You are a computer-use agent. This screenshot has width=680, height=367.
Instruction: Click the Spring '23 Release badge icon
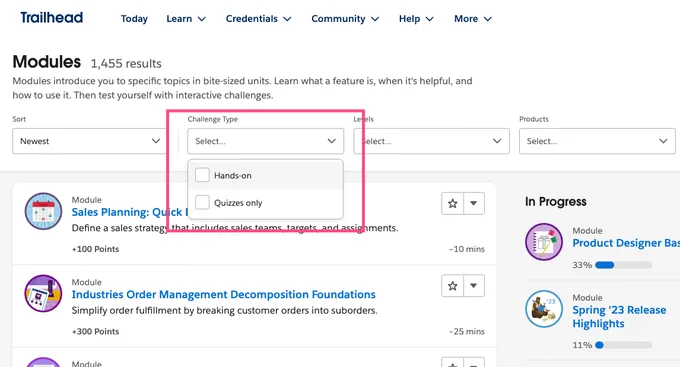coord(544,309)
